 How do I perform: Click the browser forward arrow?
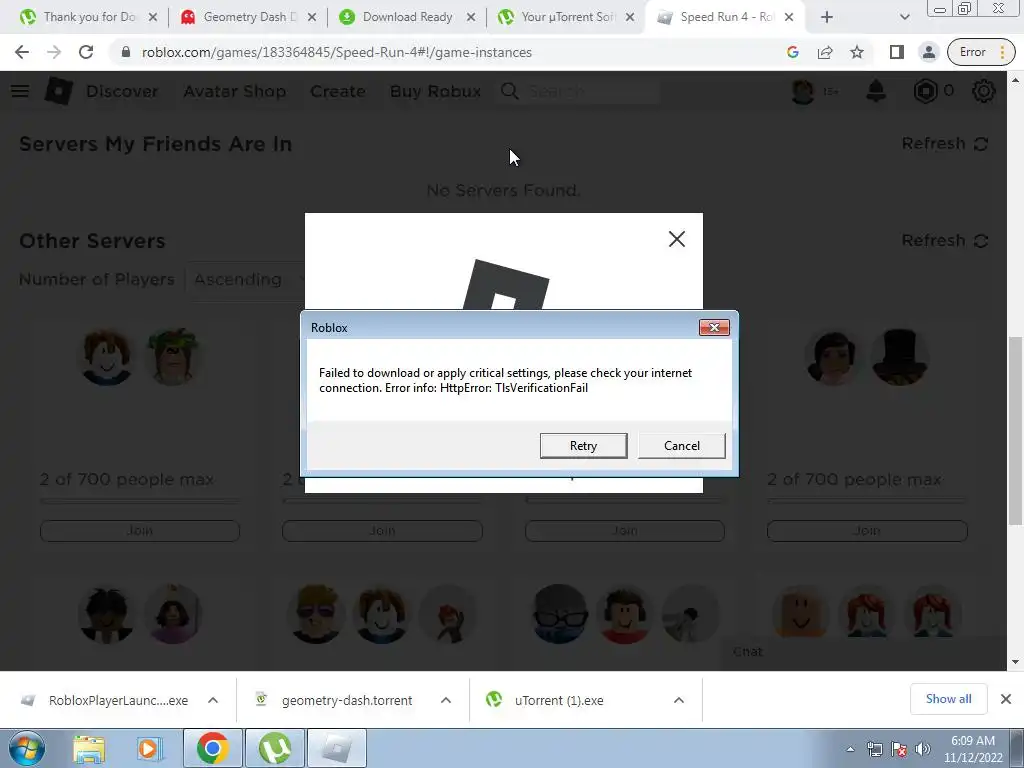coord(54,52)
